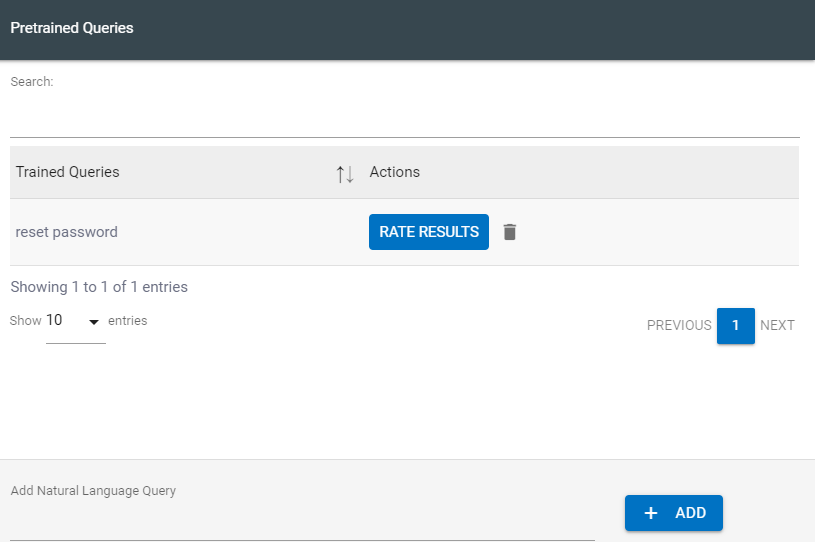The width and height of the screenshot is (815, 542).
Task: Click the 'Search:' label
Action: [x=32, y=82]
